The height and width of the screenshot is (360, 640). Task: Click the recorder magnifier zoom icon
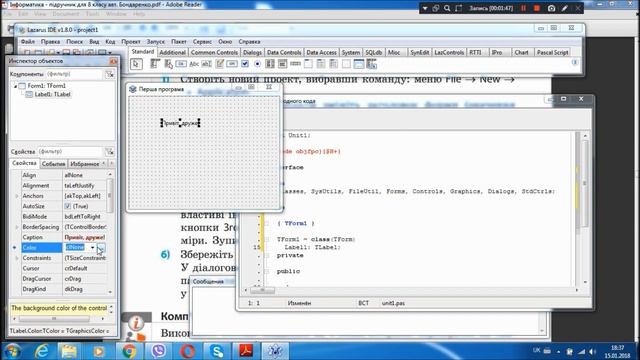coord(447,8)
